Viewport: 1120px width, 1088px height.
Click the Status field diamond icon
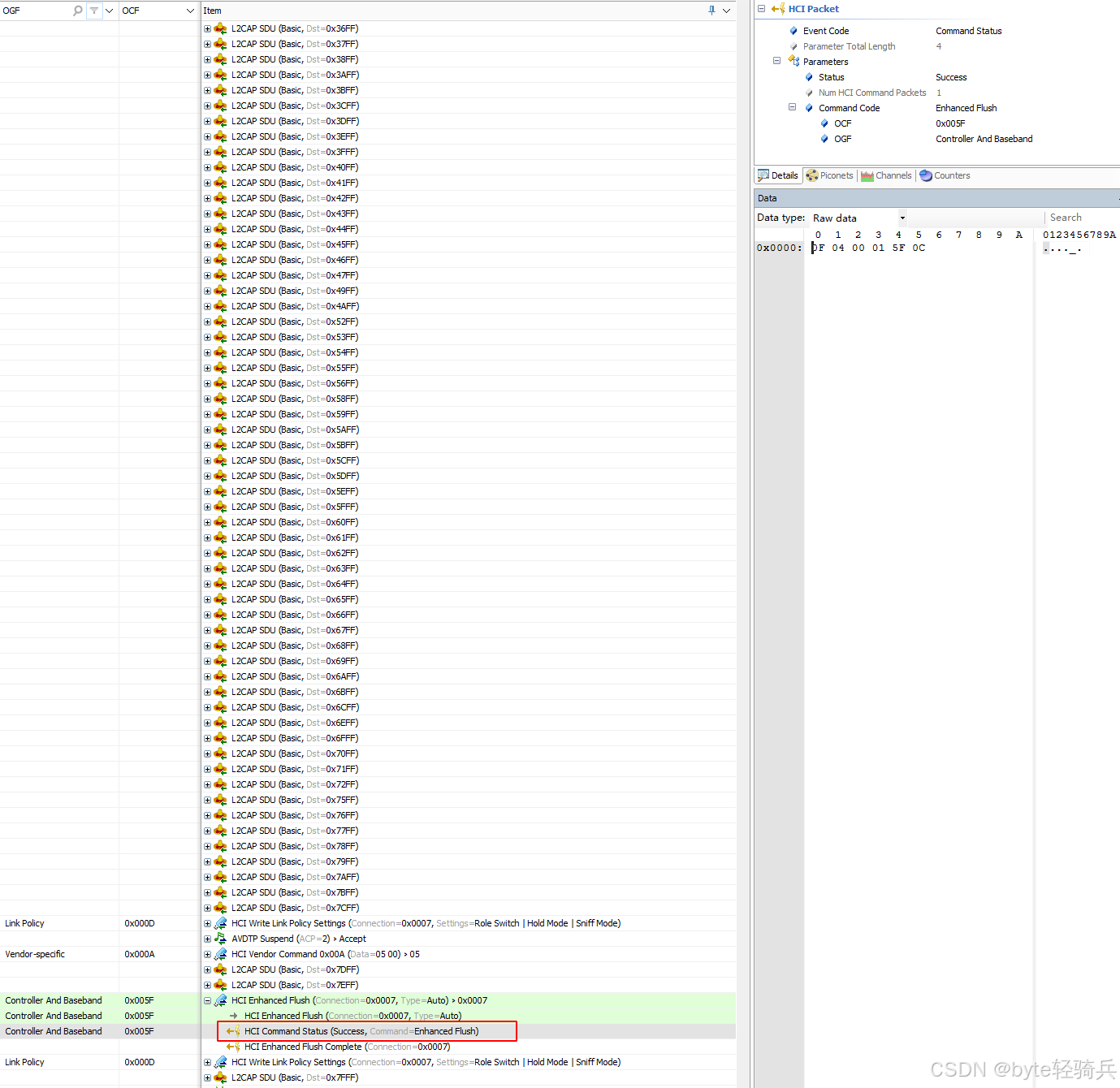click(809, 77)
